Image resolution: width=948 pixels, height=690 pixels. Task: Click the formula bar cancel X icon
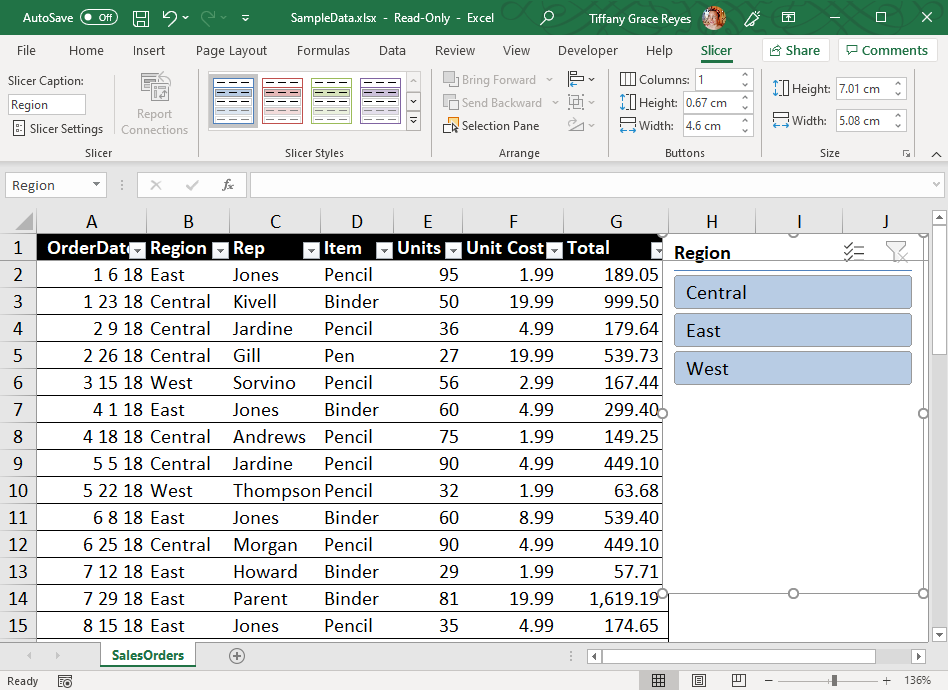(155, 185)
